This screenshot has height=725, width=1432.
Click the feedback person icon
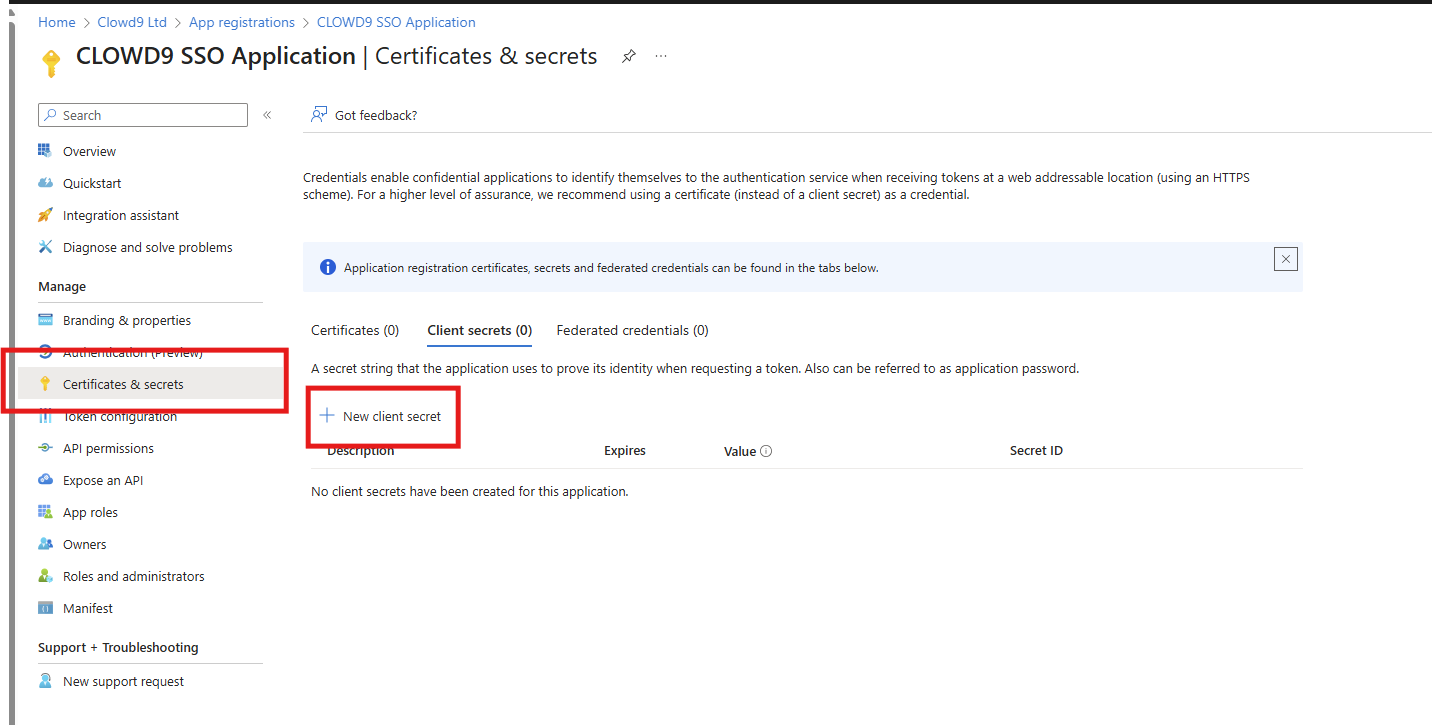[x=319, y=115]
